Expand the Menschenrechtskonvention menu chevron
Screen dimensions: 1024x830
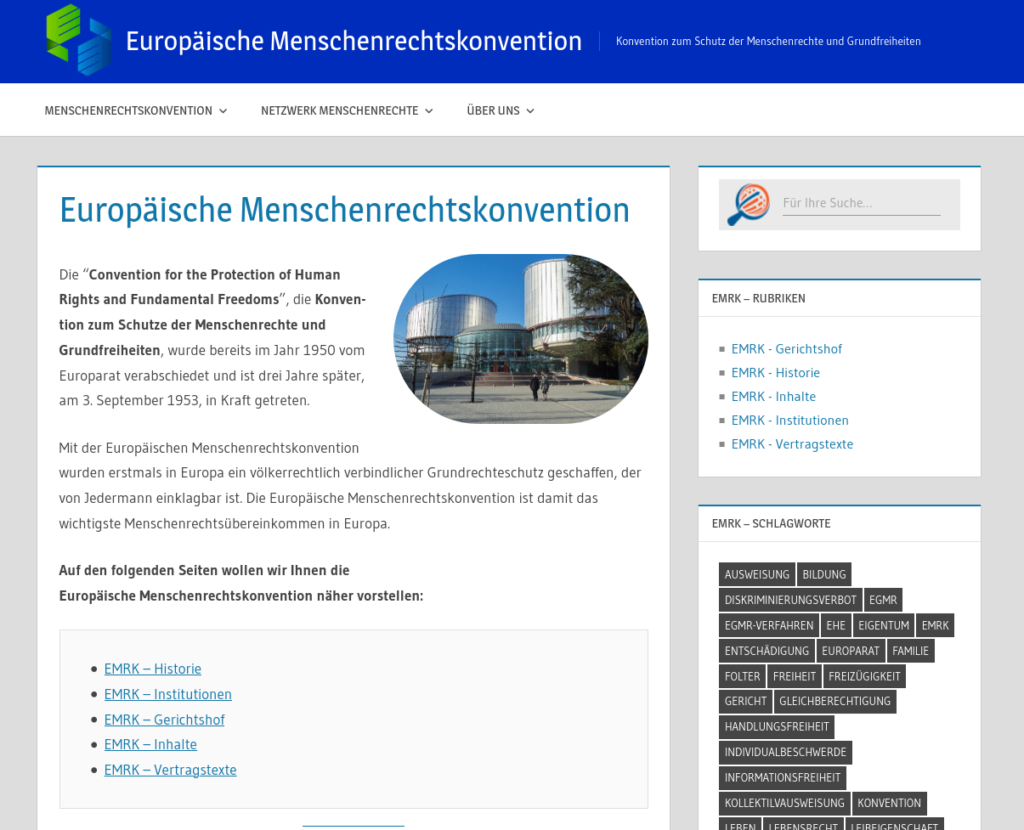coord(223,111)
